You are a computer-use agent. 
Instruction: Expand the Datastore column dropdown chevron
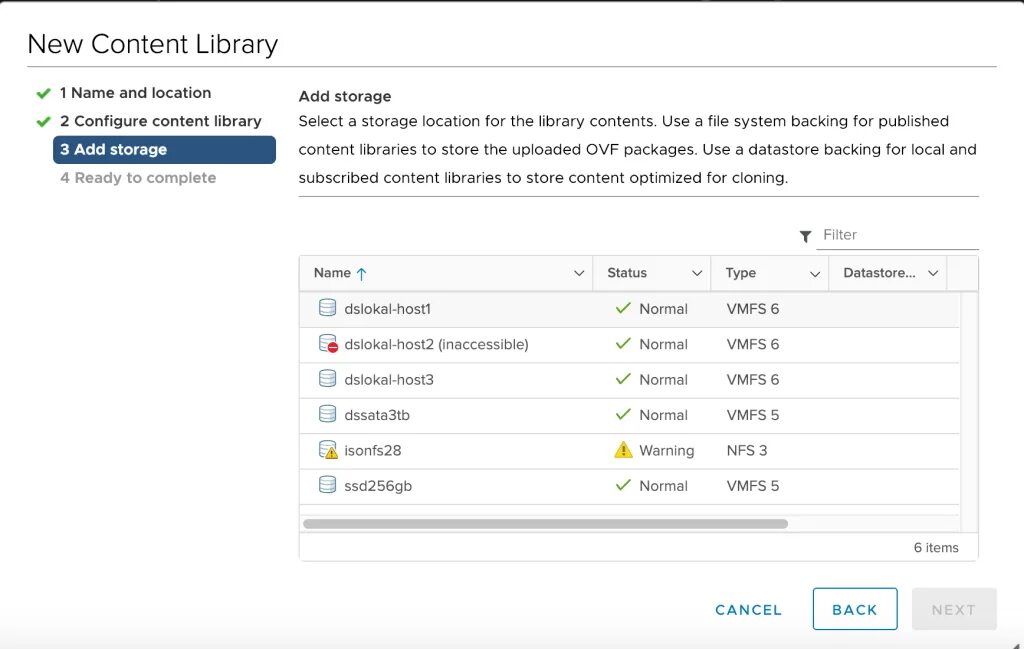point(933,273)
